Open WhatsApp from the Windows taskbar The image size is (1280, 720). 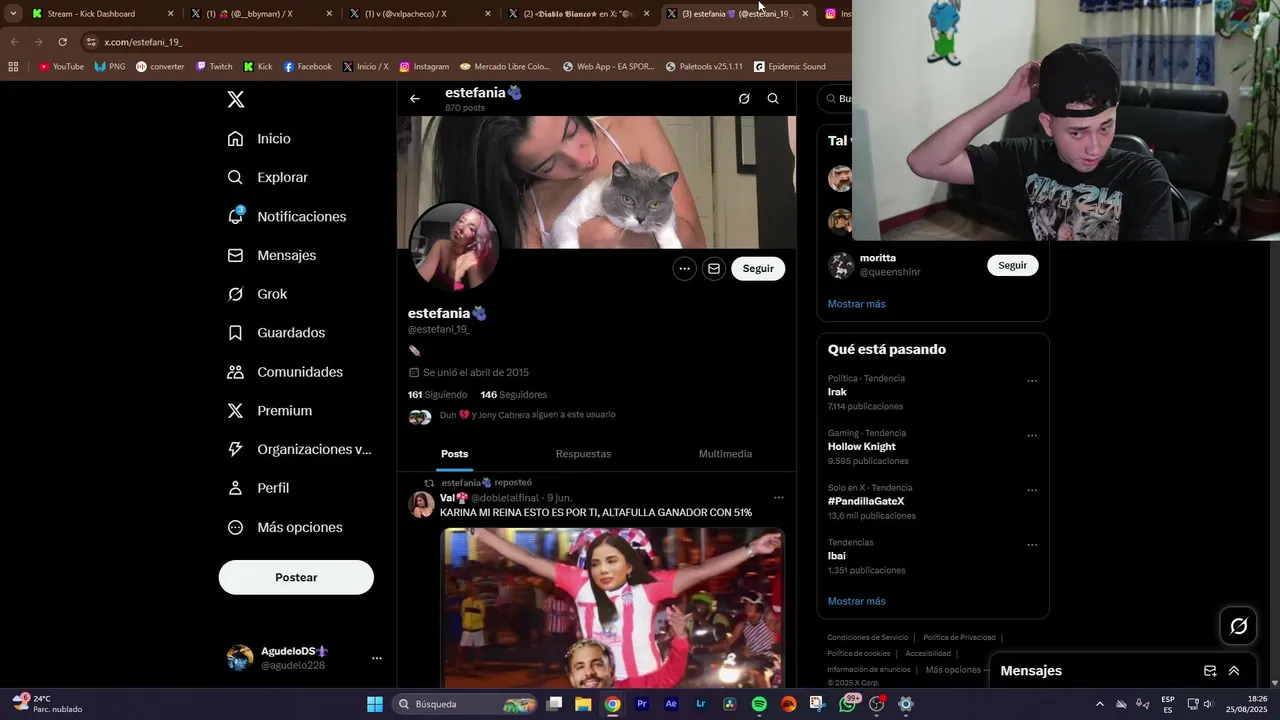[848, 704]
